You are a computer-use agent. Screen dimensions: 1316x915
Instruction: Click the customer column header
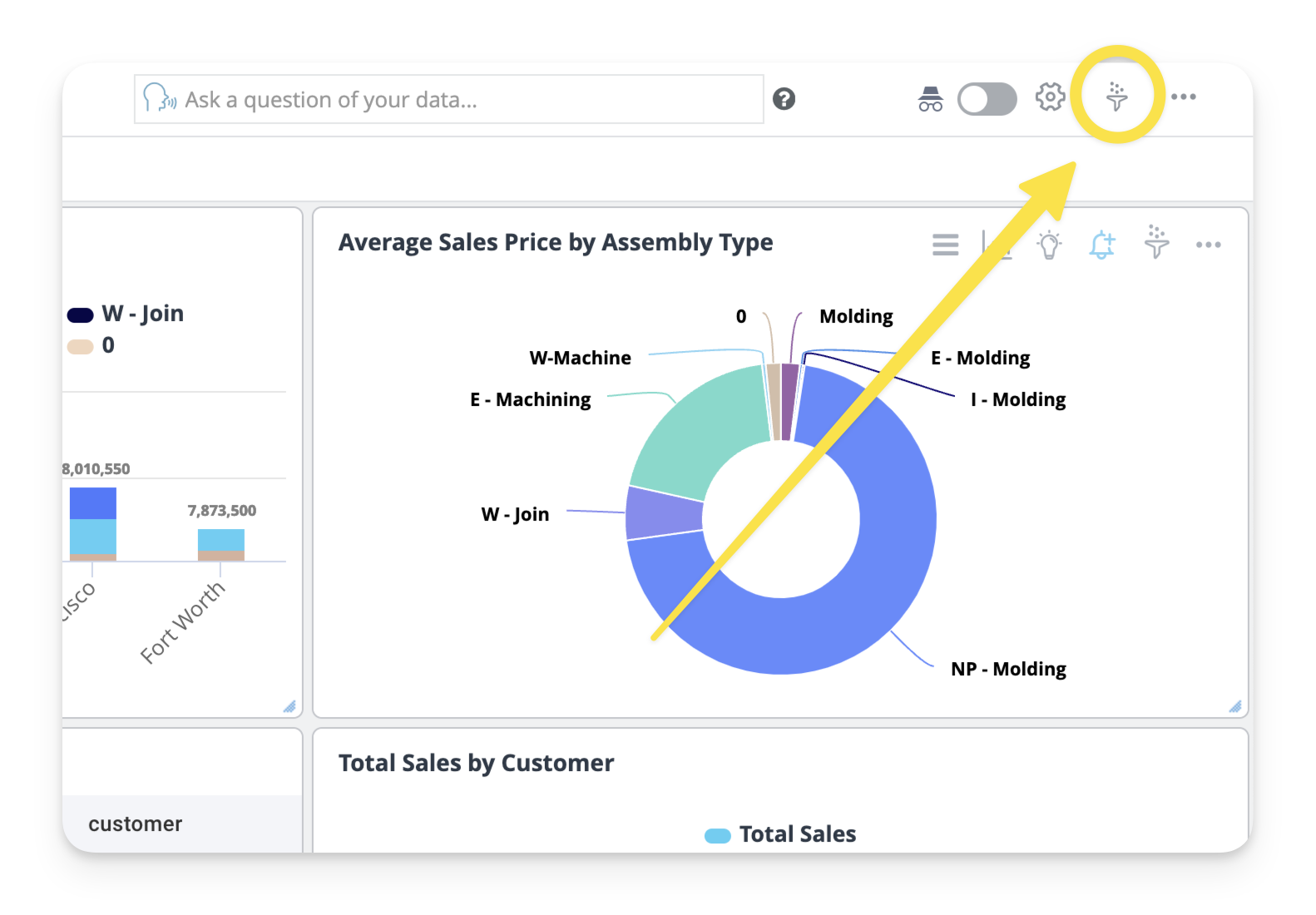pos(136,823)
